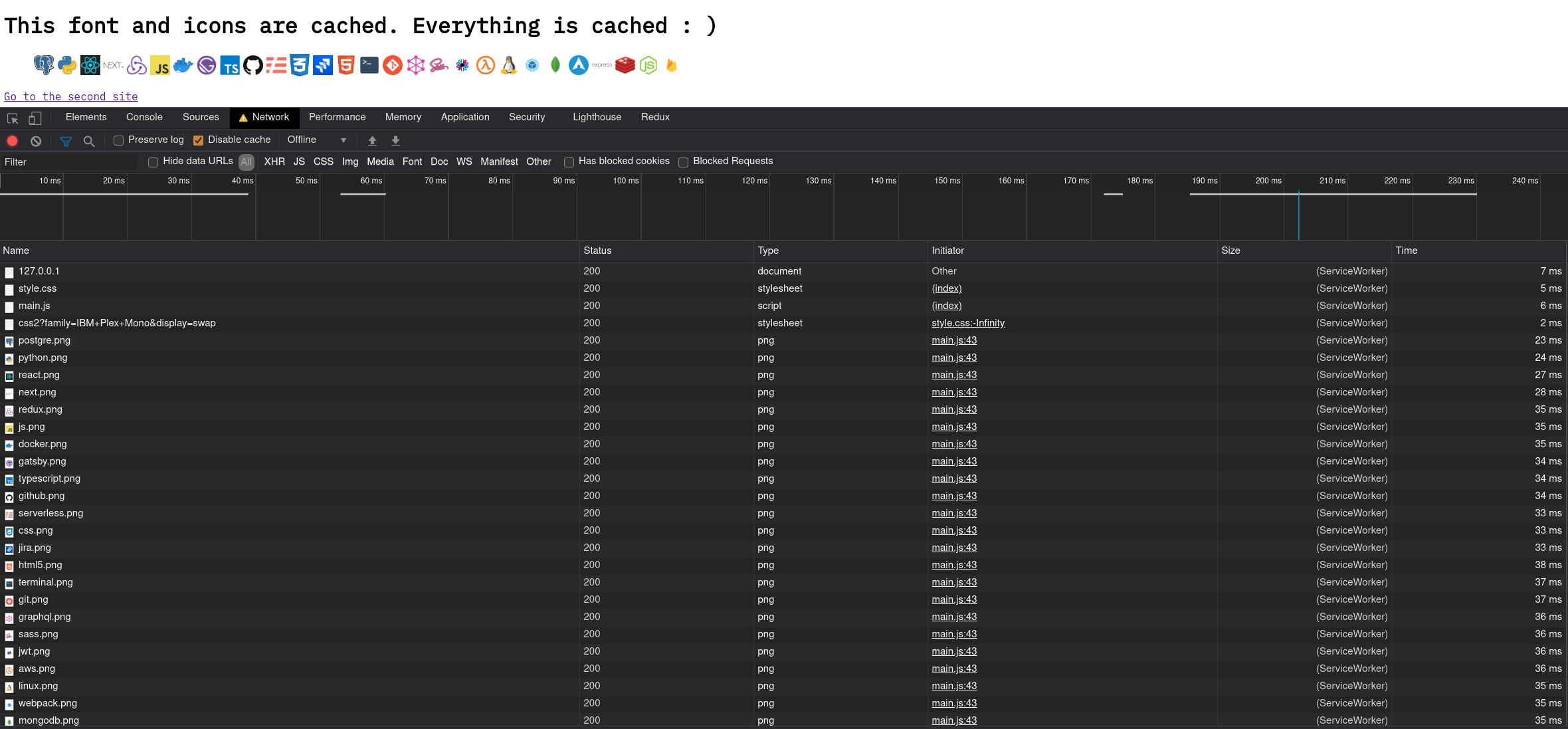Image resolution: width=1568 pixels, height=729 pixels.
Task: Toggle the filter funnel icon
Action: point(66,140)
